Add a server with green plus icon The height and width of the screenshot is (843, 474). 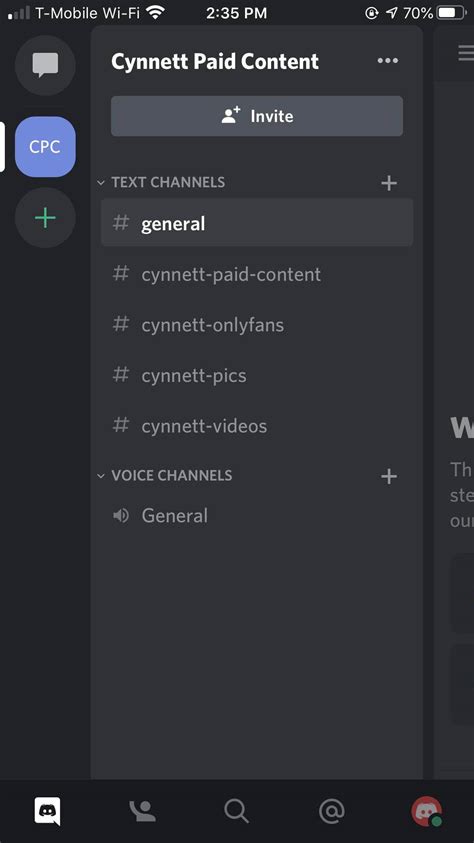[x=45, y=218]
